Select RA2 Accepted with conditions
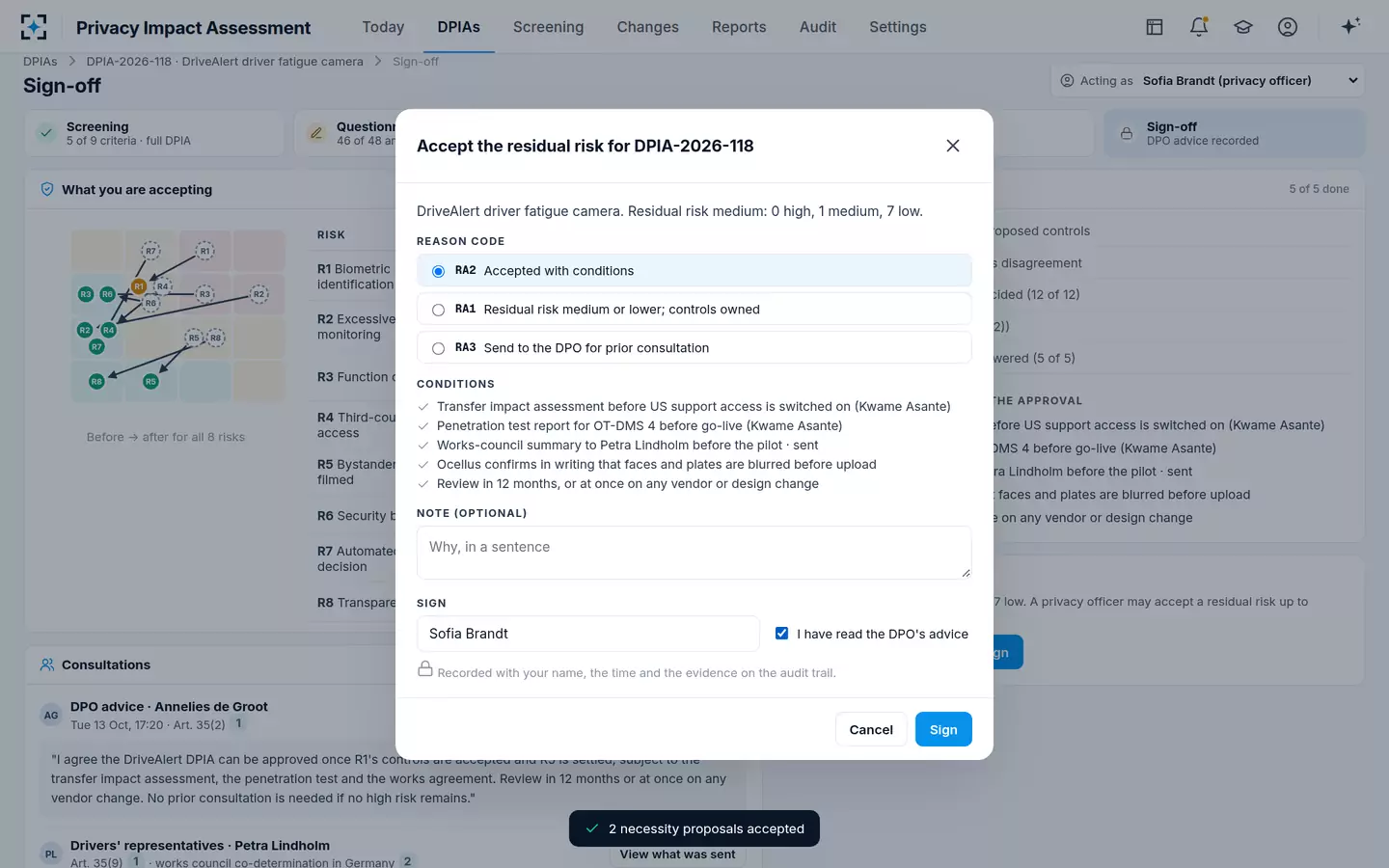Screen dimensions: 1389x868 point(694,271)
